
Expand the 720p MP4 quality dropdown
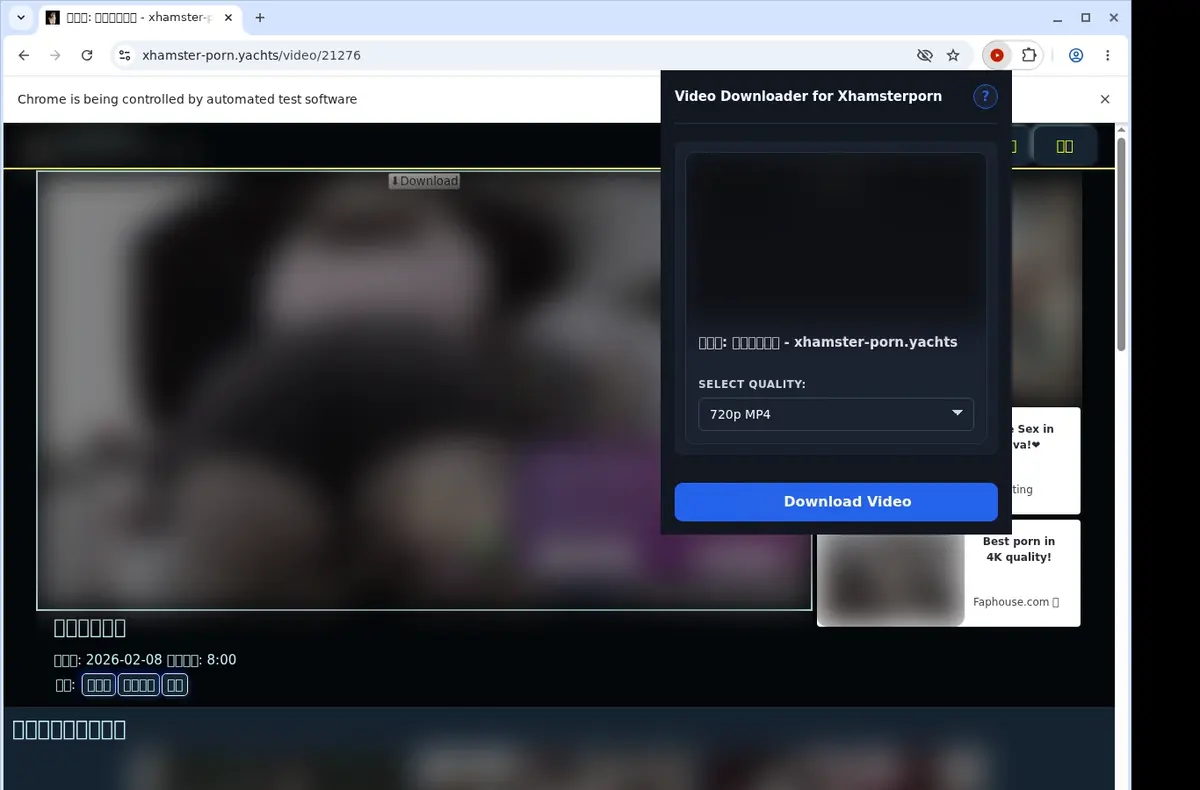click(835, 414)
